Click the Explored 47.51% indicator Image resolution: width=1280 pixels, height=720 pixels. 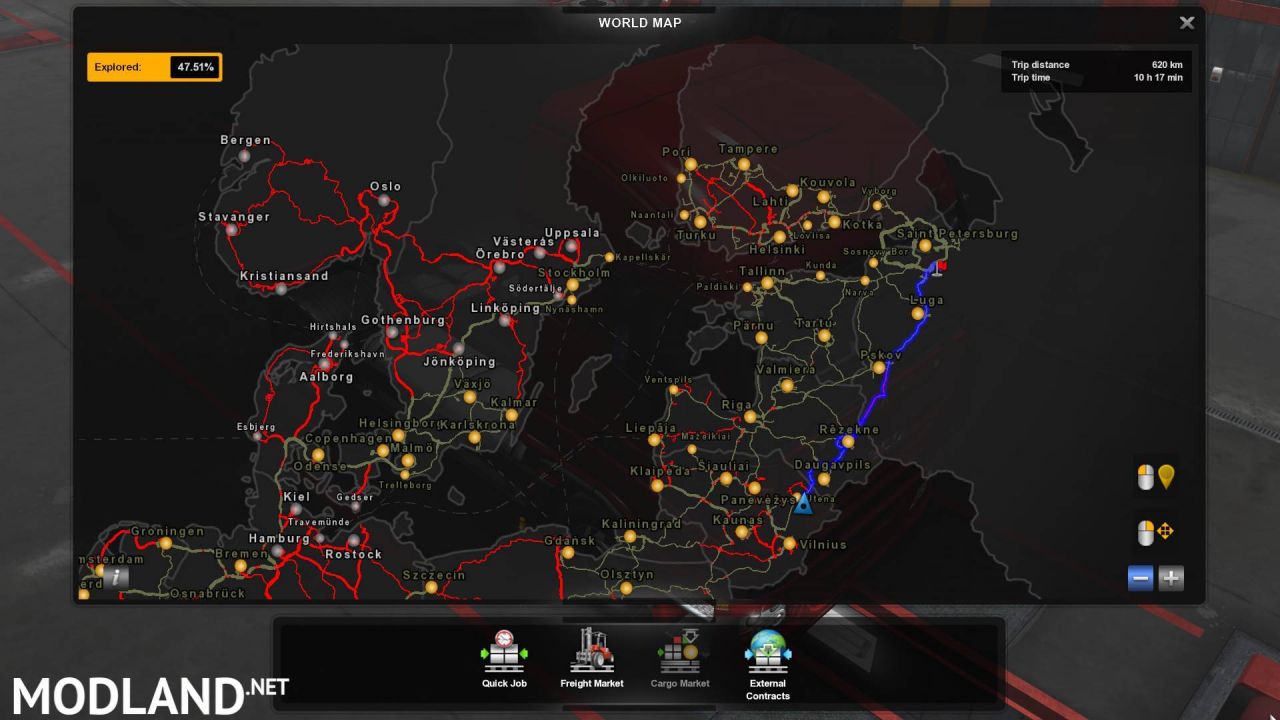coord(154,67)
